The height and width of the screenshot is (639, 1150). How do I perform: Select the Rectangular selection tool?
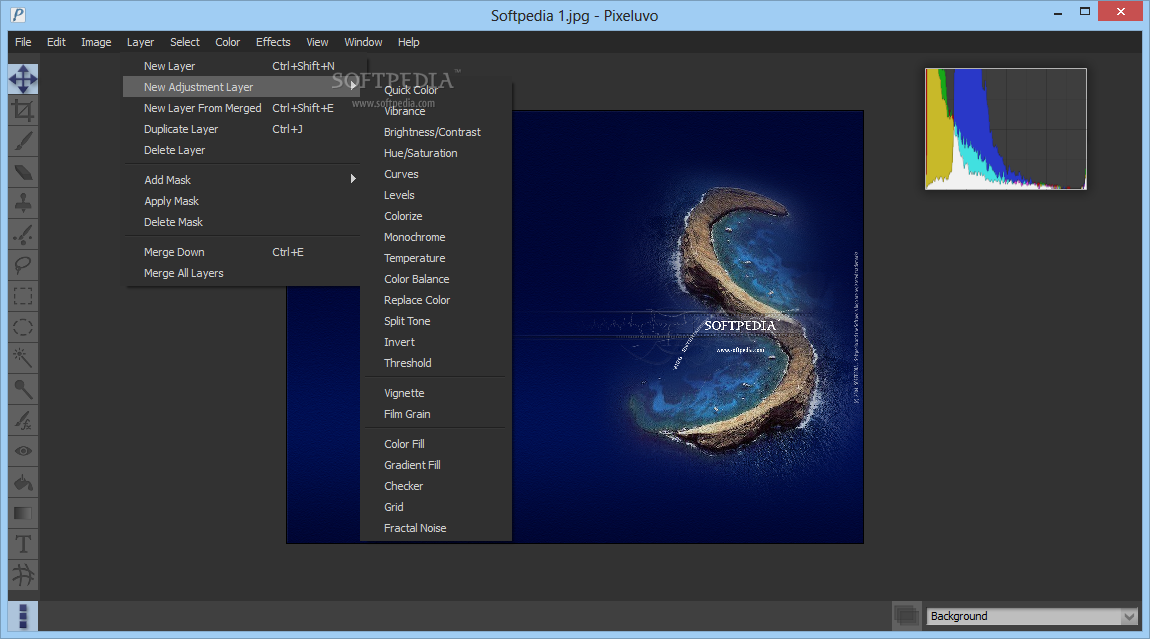[x=23, y=296]
